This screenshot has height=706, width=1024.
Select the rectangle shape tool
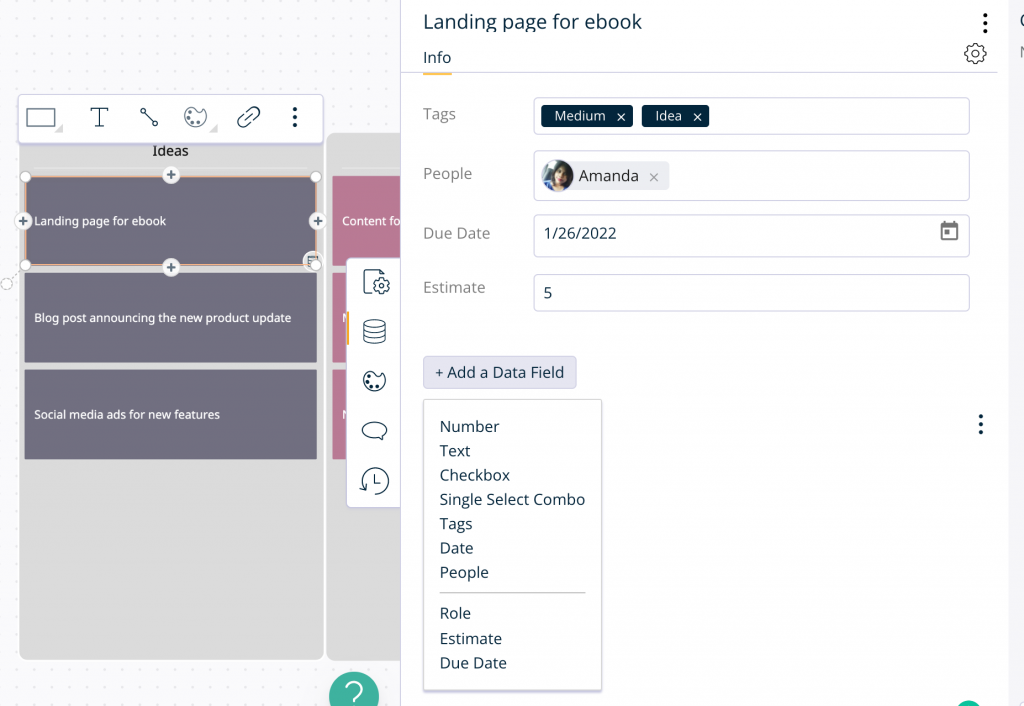click(x=41, y=118)
